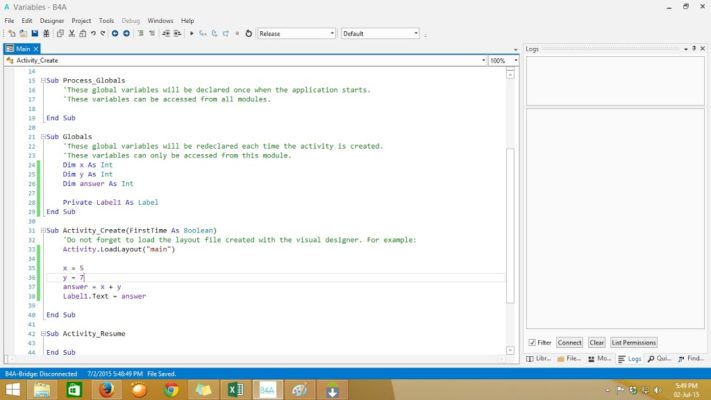Open File Explorer from the taskbar
Viewport: 711px width, 400px height.
[x=42, y=390]
